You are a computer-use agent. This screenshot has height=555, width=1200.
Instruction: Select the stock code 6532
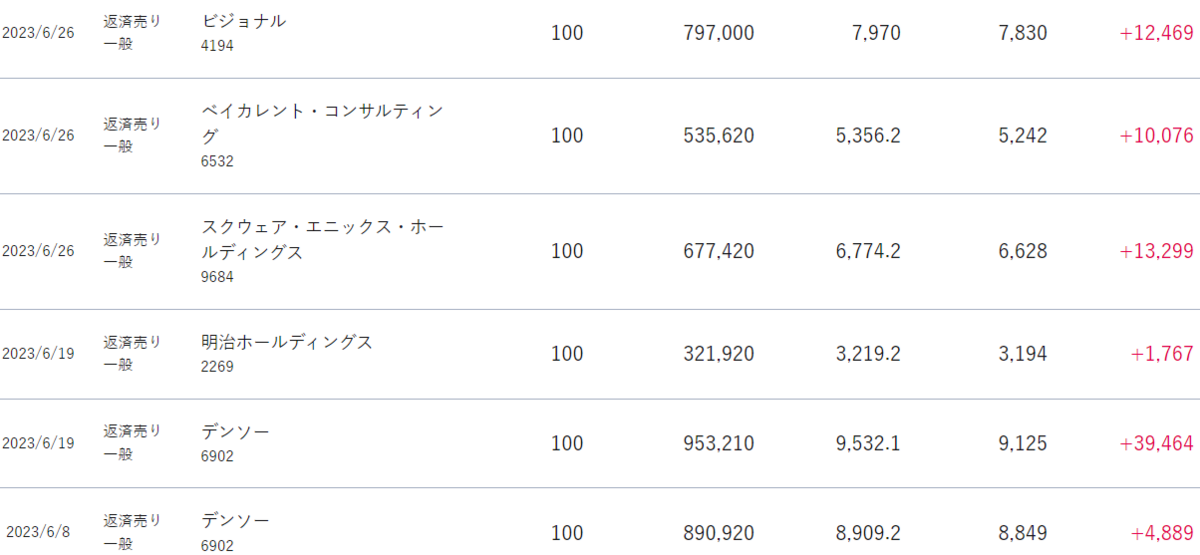(217, 161)
